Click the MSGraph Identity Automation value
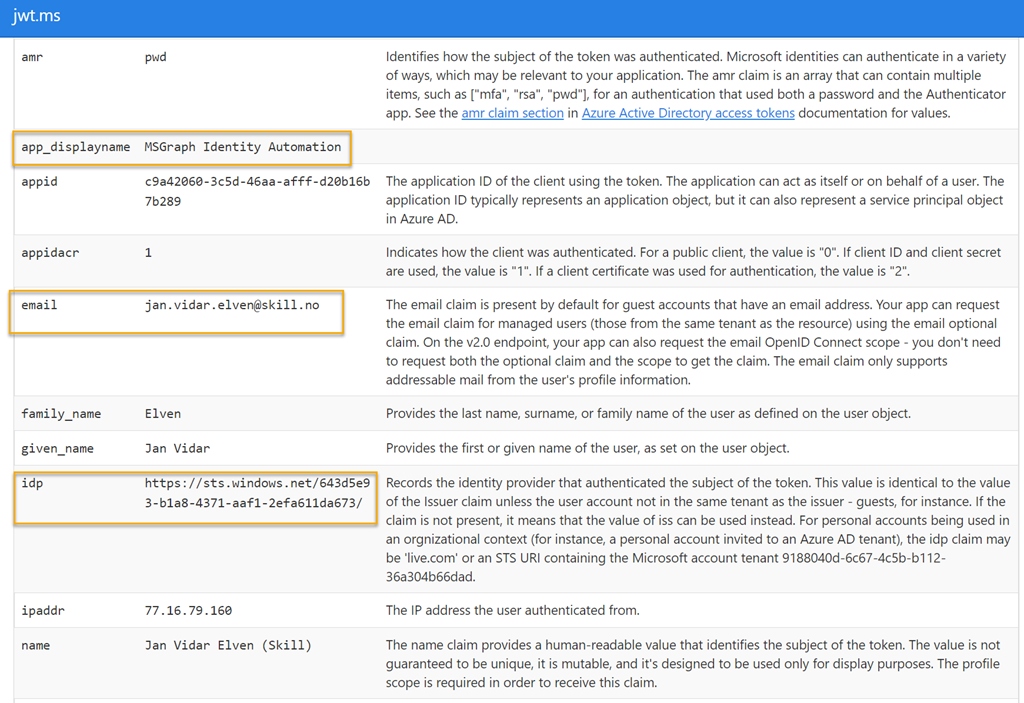1024x703 pixels. click(243, 147)
